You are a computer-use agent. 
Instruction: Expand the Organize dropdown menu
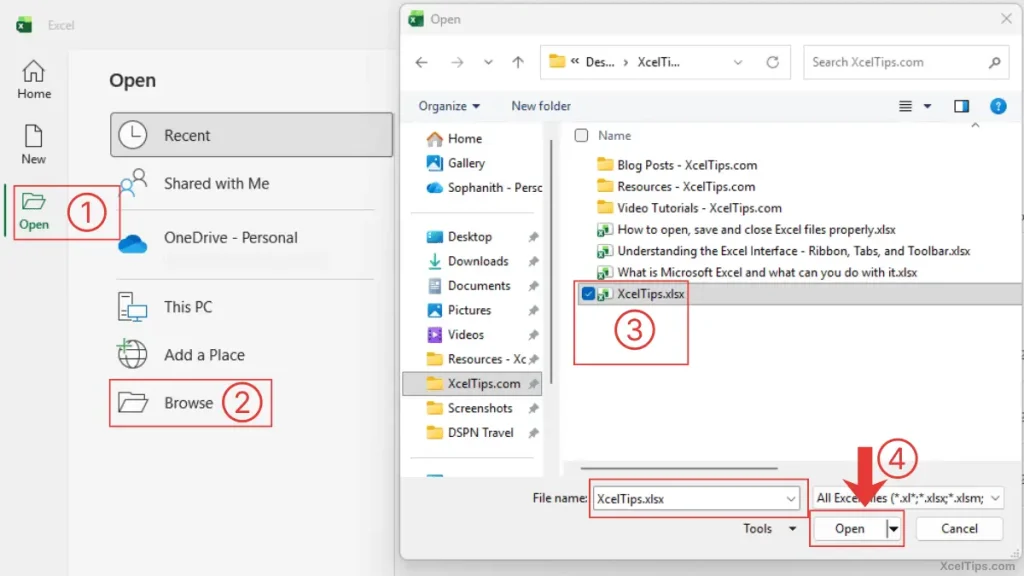click(x=447, y=106)
